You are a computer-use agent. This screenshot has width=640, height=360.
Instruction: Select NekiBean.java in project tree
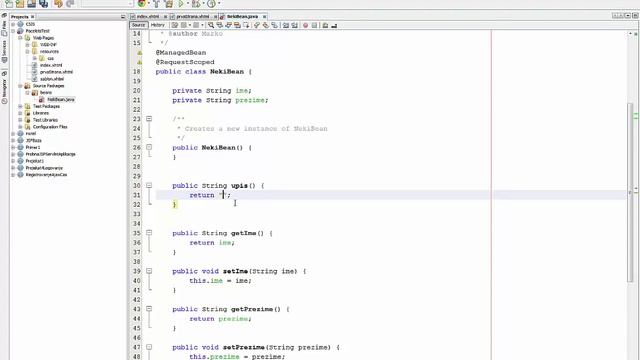tap(60, 100)
